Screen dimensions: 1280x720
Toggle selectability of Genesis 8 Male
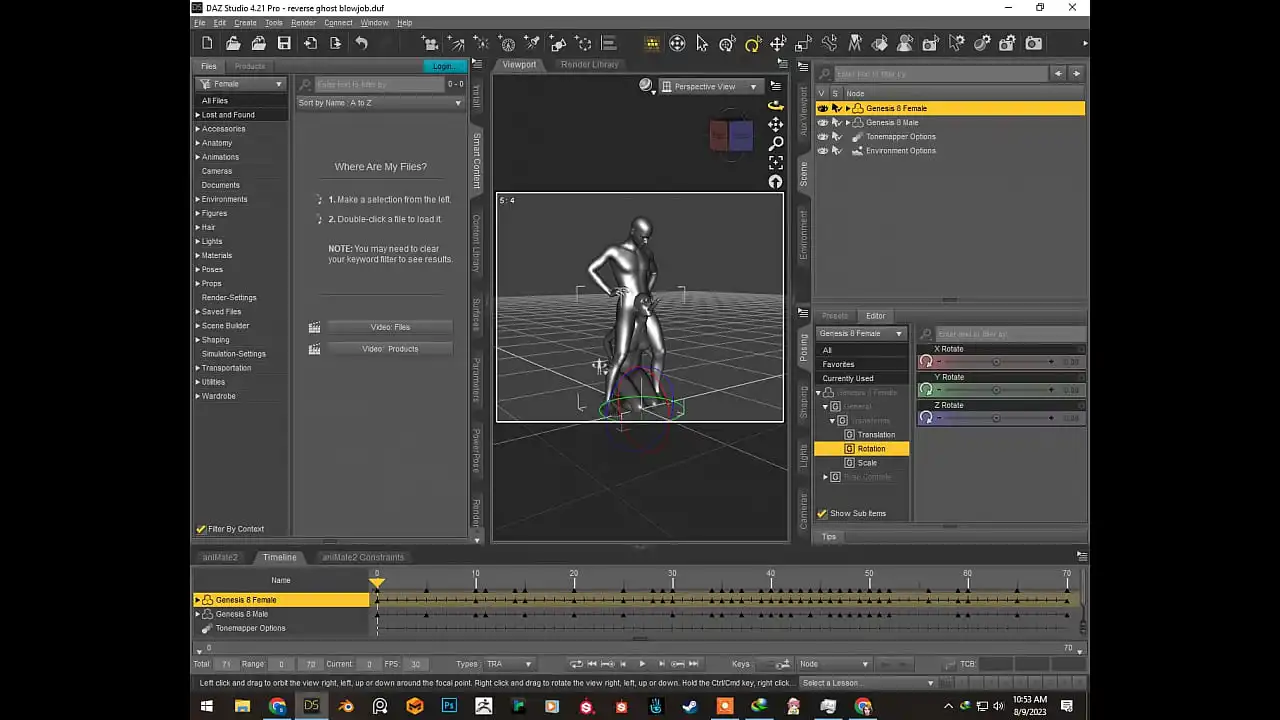(x=836, y=122)
